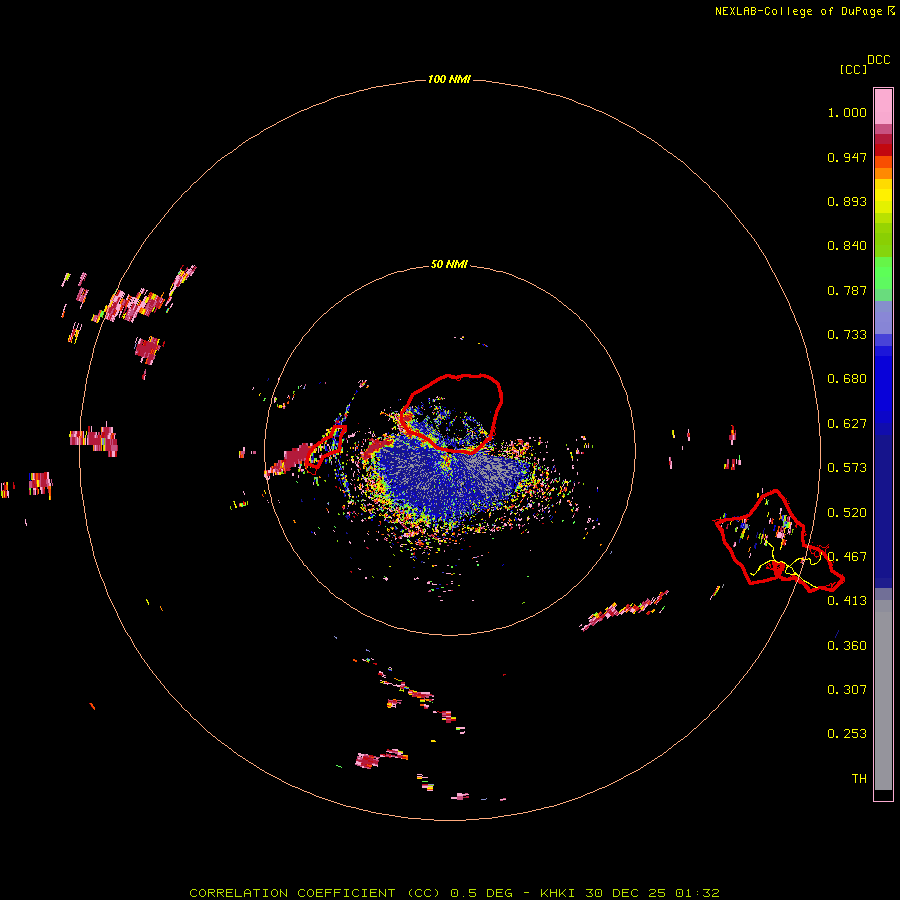
Task: Click the '50 NMI' range ring label
Action: point(449,265)
